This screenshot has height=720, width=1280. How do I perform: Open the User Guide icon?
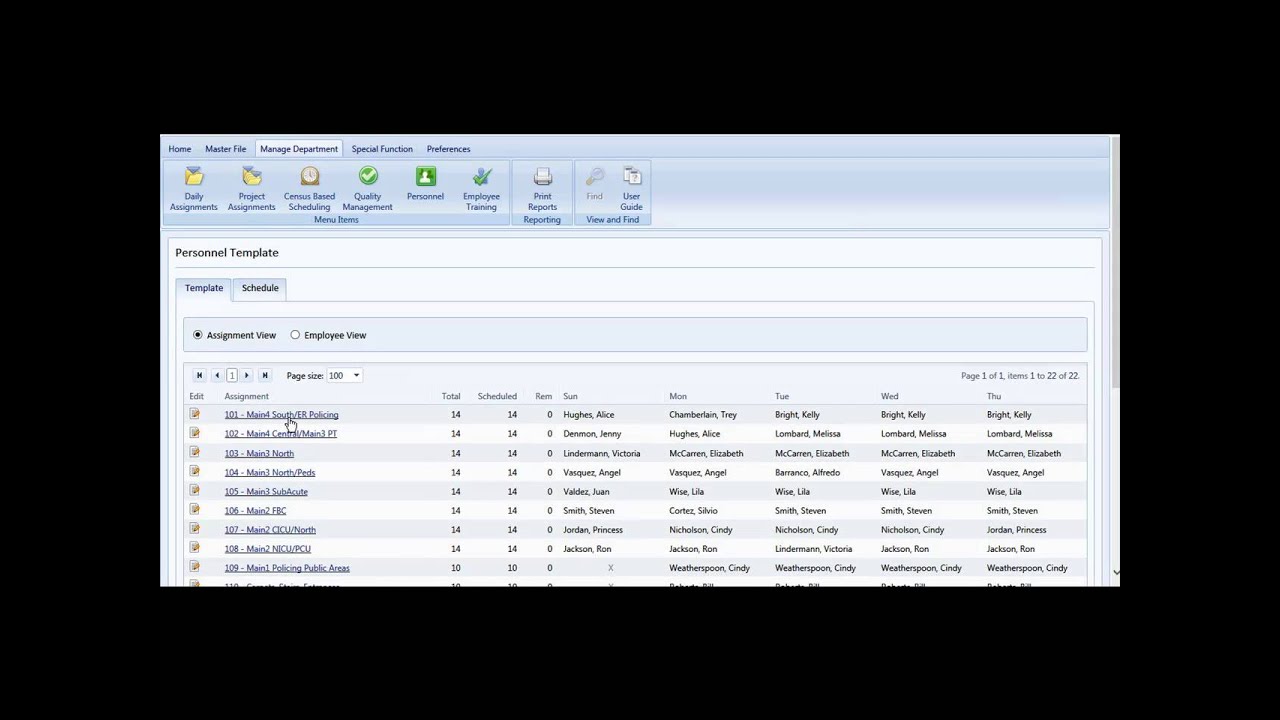coord(632,178)
